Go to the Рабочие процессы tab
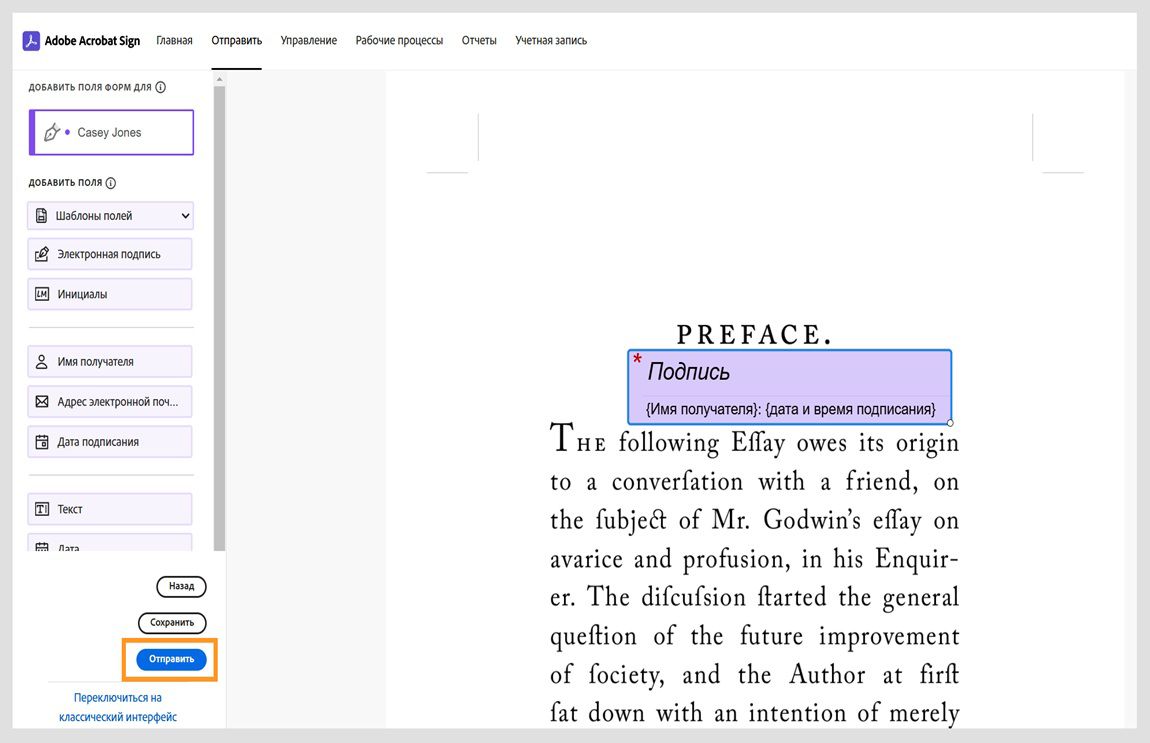1150x743 pixels. tap(399, 40)
